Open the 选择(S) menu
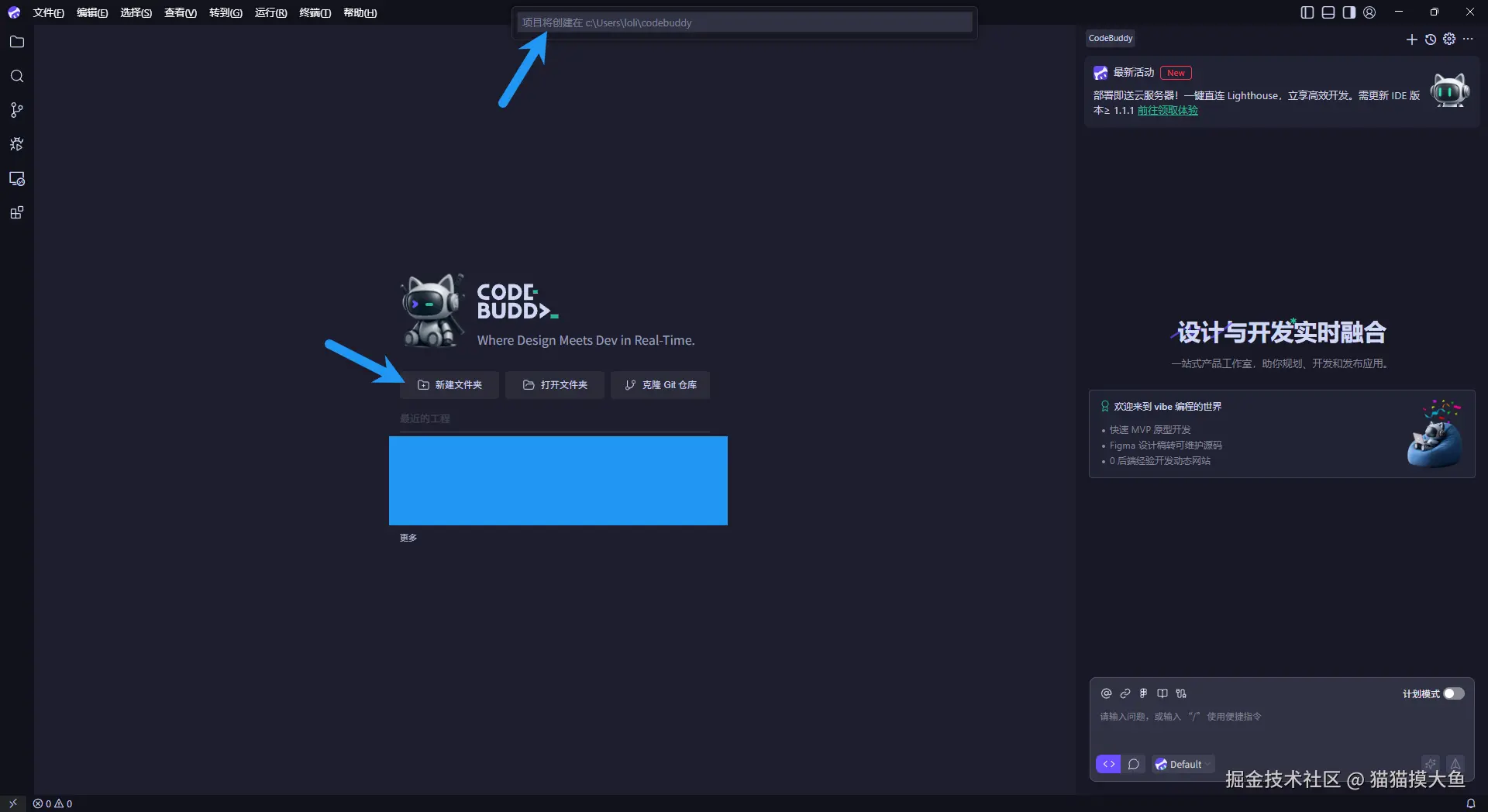Screen dimensions: 1488x812 (136, 12)
